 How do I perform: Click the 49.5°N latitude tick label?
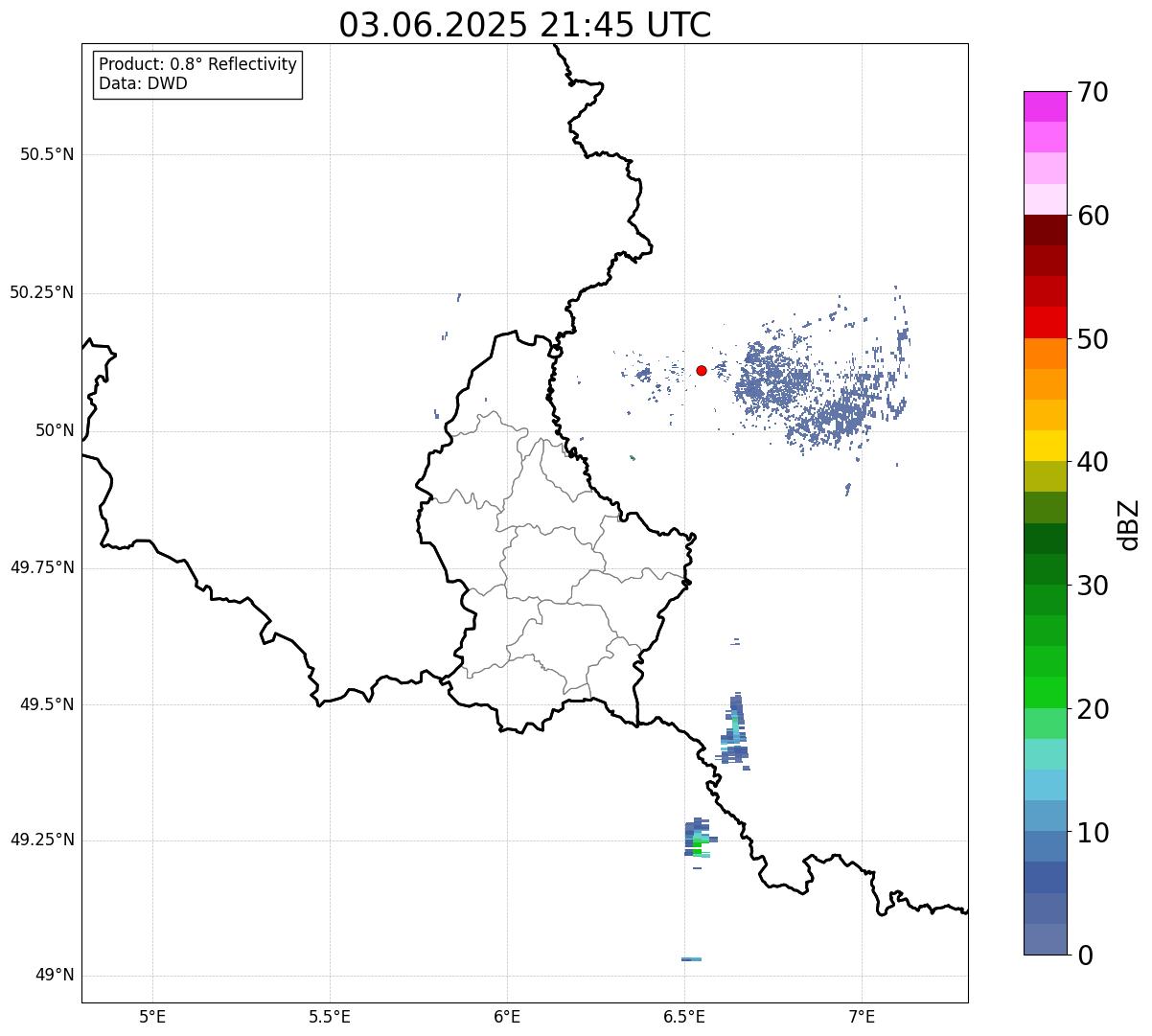click(46, 704)
